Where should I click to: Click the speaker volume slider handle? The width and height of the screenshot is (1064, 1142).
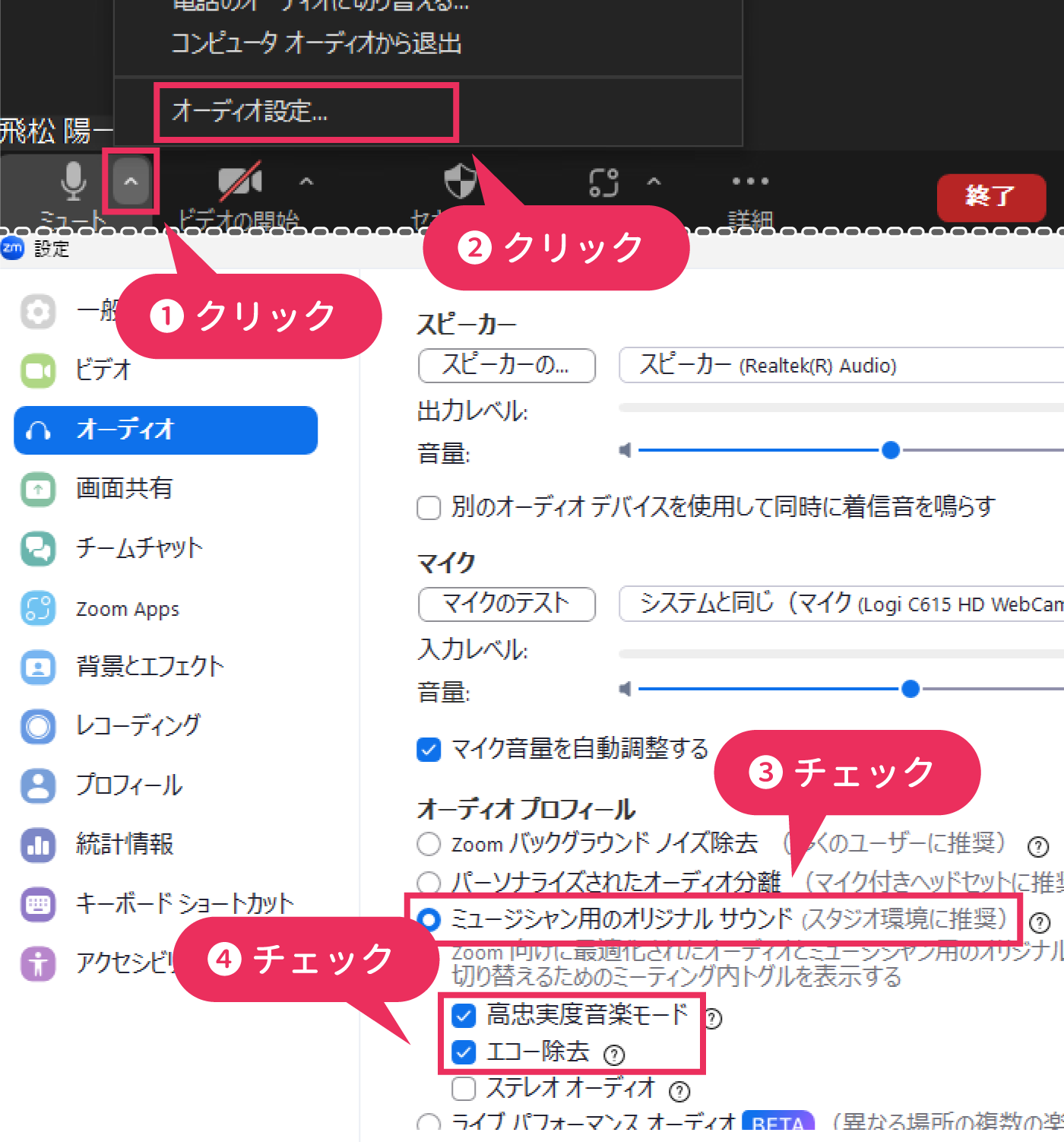[891, 451]
